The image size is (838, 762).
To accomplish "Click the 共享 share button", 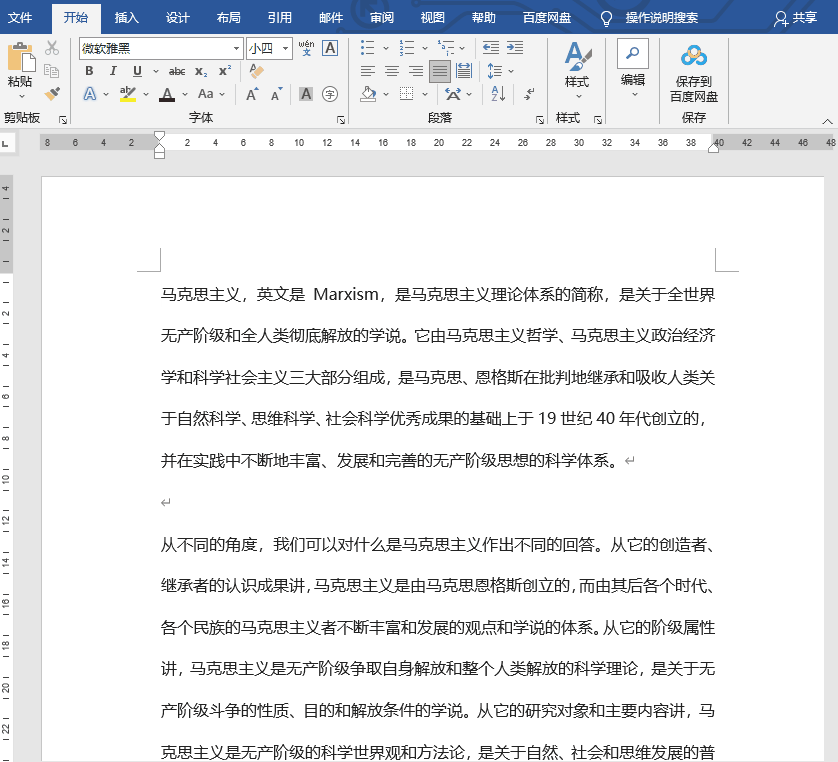I will [x=795, y=17].
